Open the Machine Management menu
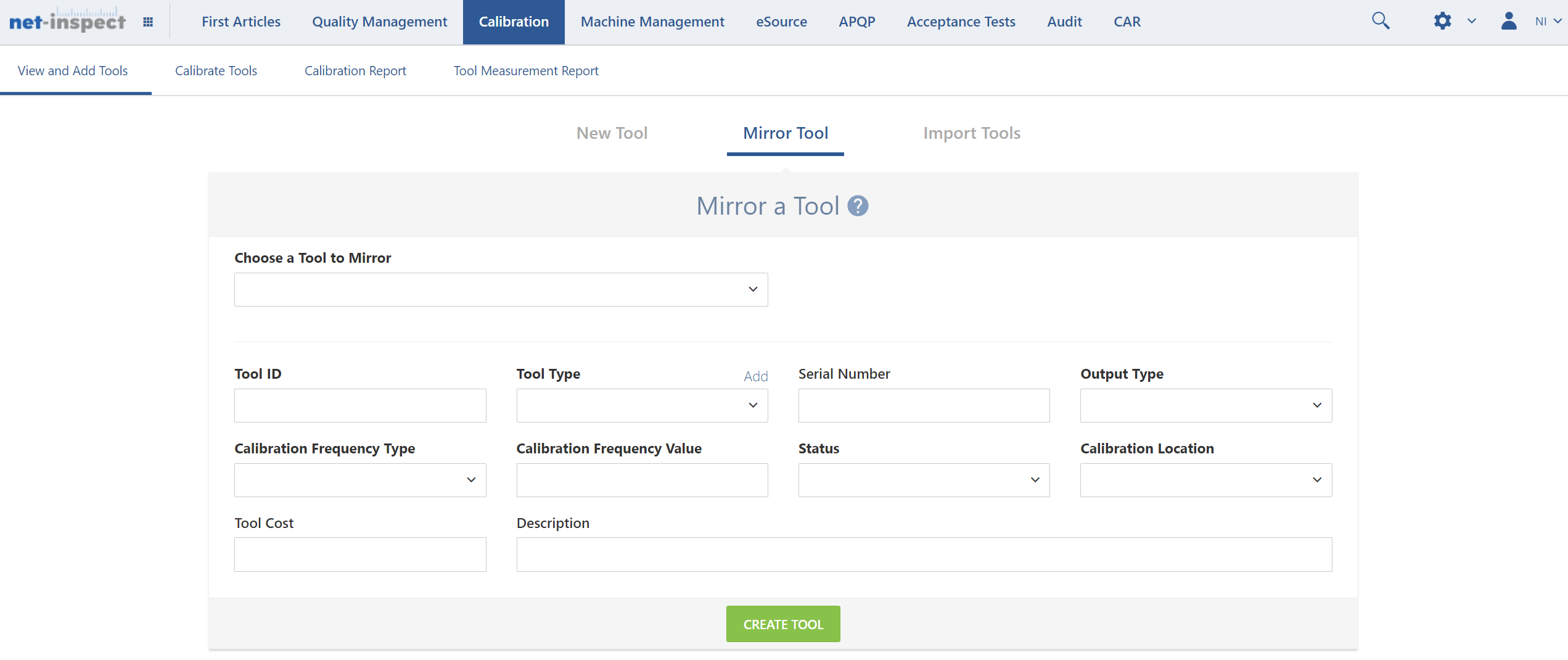1568x660 pixels. coord(652,22)
